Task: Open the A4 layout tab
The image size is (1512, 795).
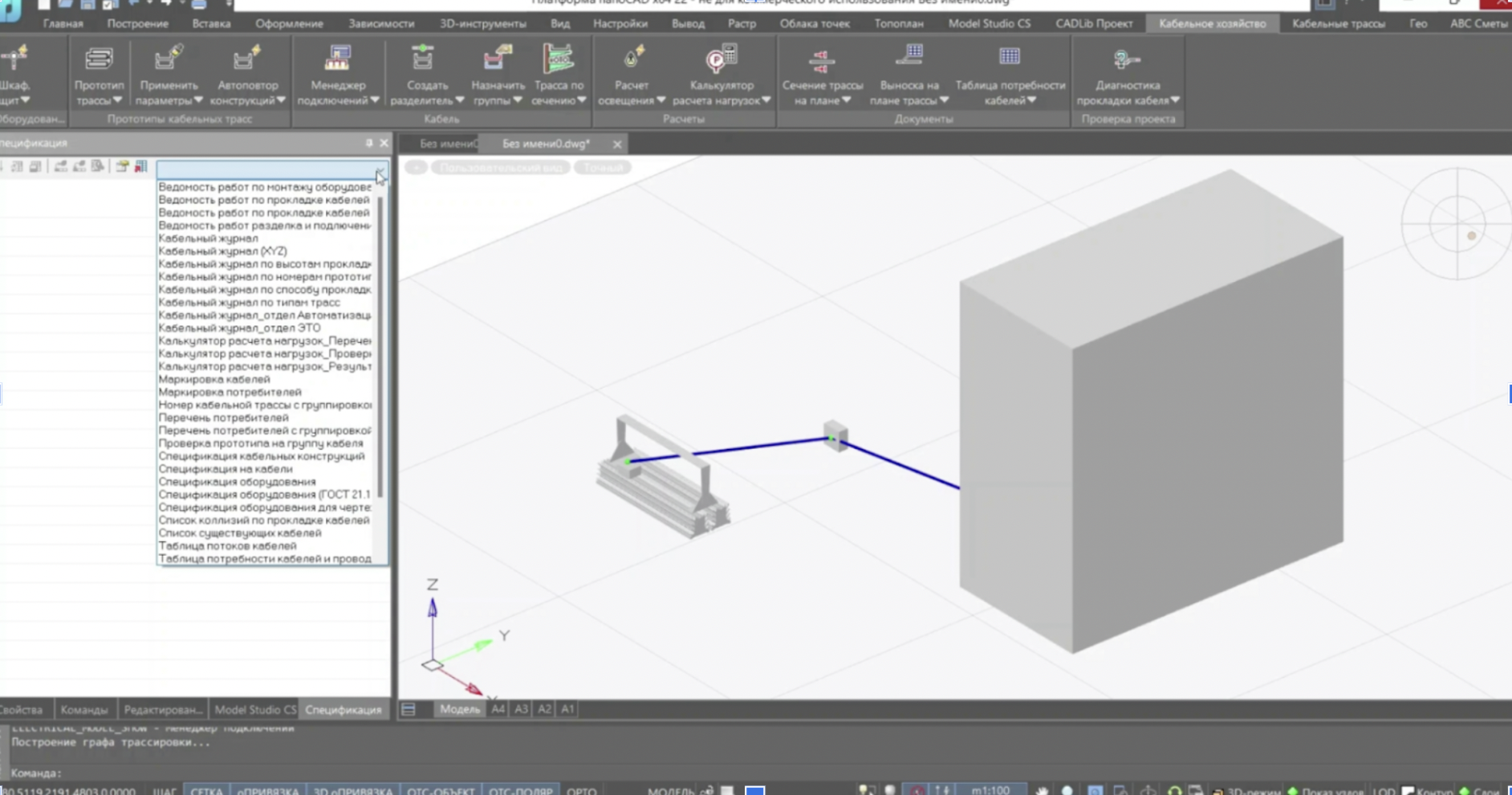Action: (498, 709)
